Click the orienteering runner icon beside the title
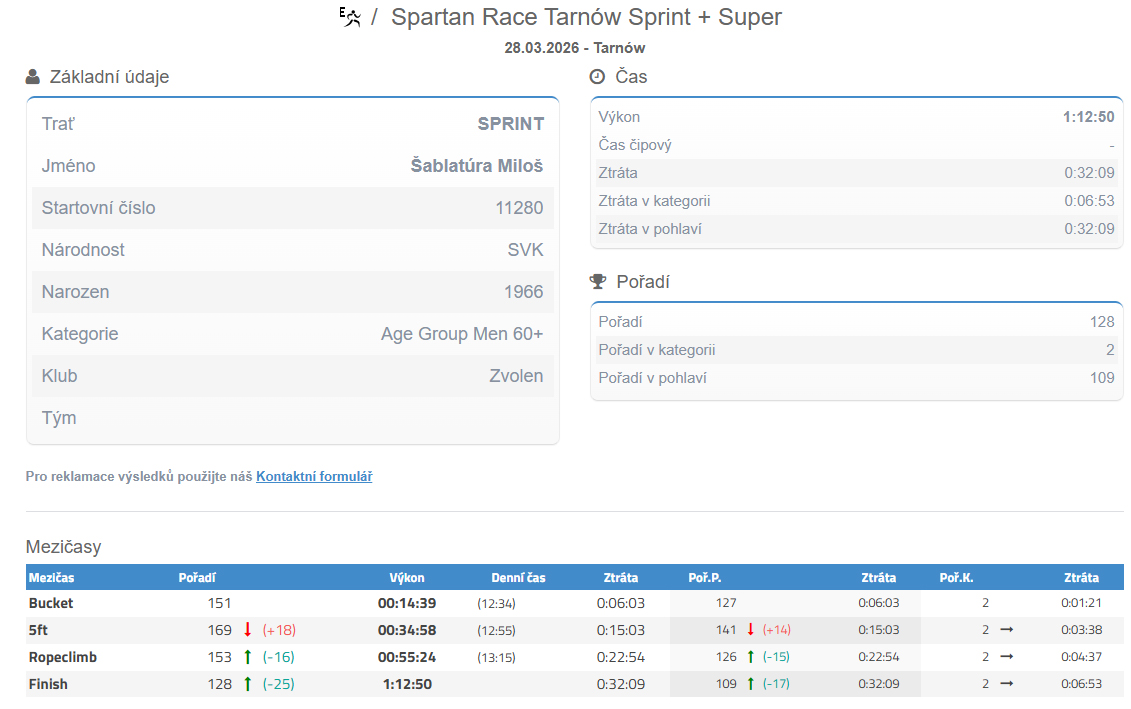1131x709 pixels. coord(350,17)
